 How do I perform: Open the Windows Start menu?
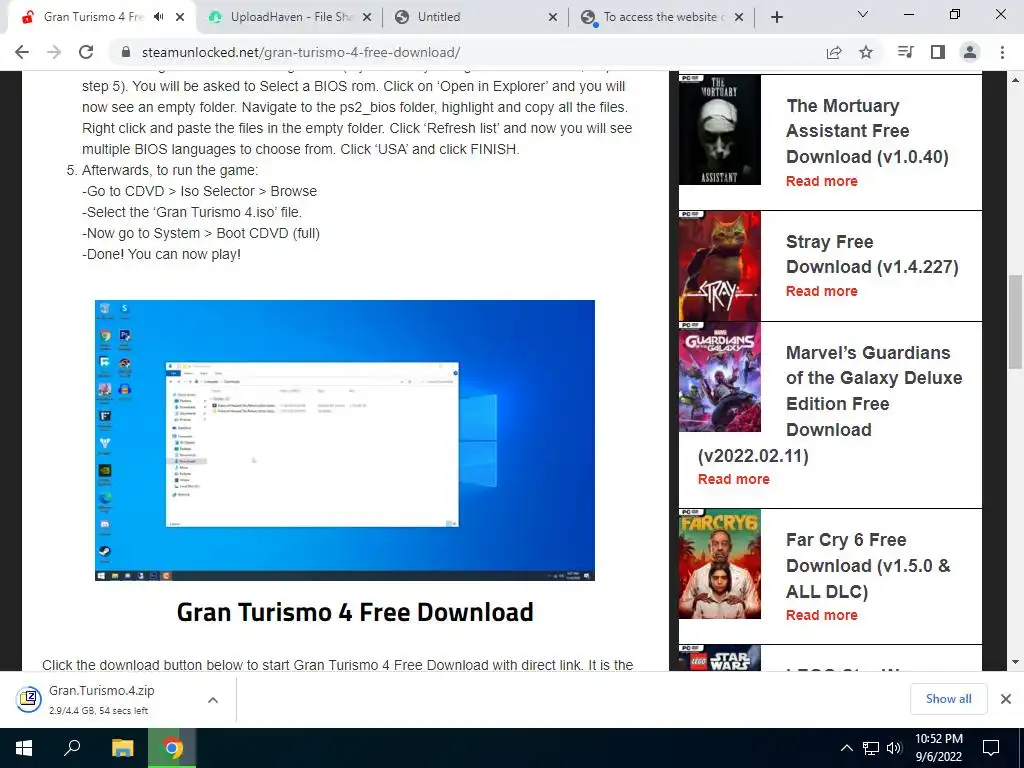[24, 748]
